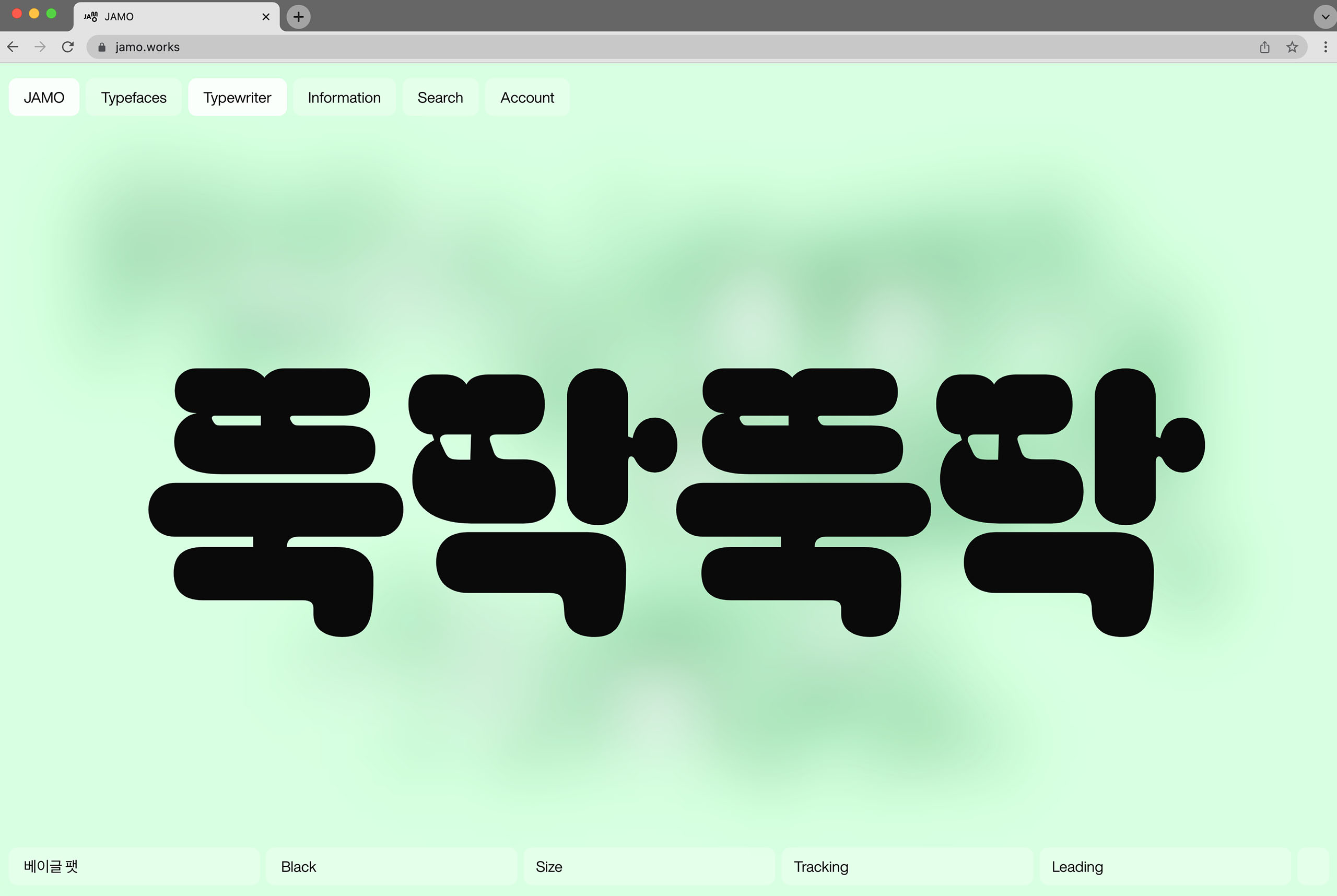Reload the jamo.works page
The width and height of the screenshot is (1337, 896).
[x=67, y=47]
